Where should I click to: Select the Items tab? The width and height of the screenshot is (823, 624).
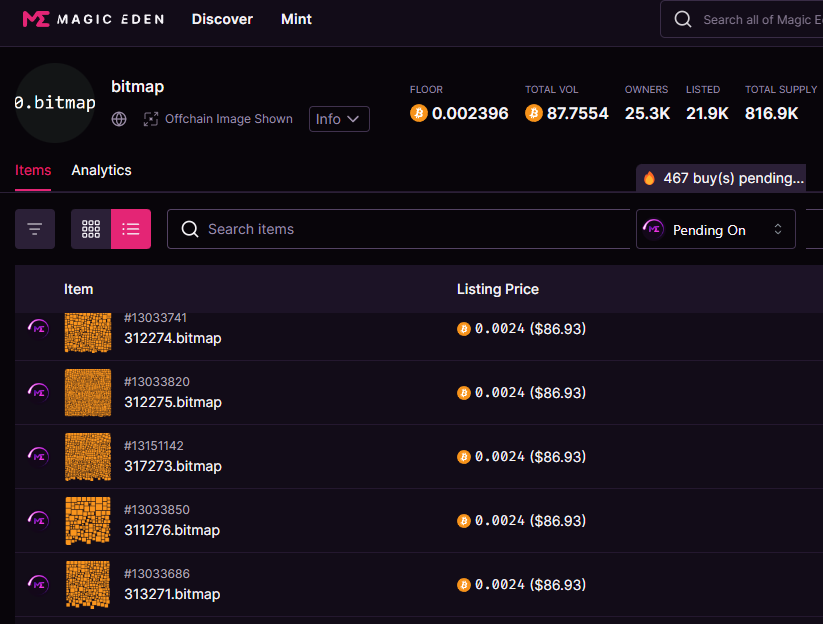pyautogui.click(x=33, y=171)
